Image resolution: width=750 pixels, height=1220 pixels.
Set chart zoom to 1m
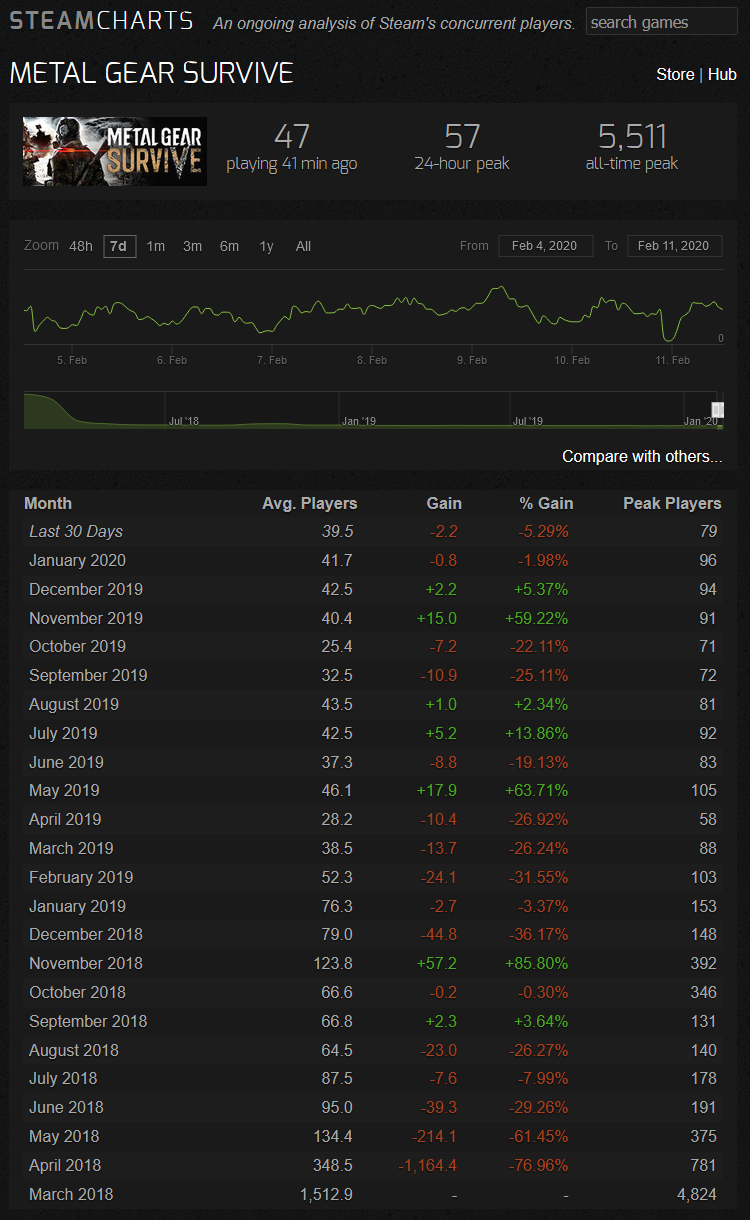point(156,246)
